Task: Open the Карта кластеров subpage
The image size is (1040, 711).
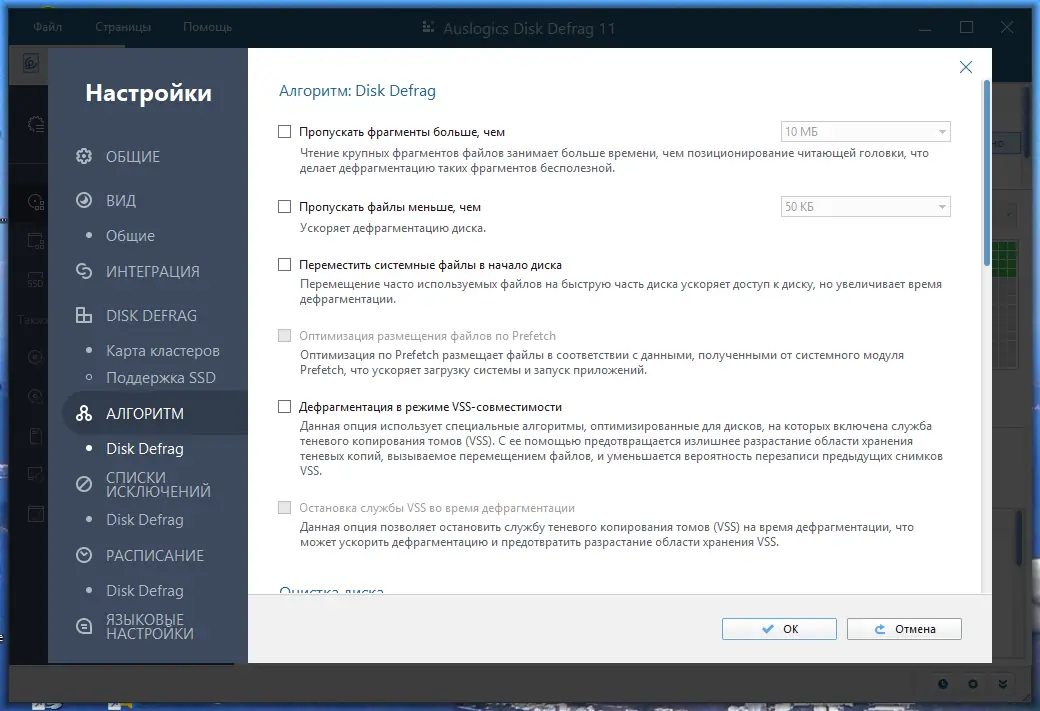Action: pyautogui.click(x=162, y=350)
